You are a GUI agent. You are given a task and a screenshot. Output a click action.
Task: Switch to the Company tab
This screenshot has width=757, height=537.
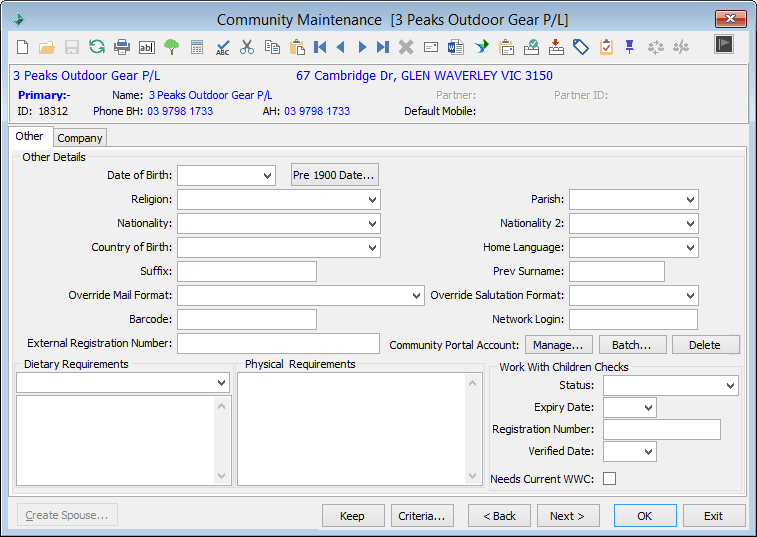(80, 138)
